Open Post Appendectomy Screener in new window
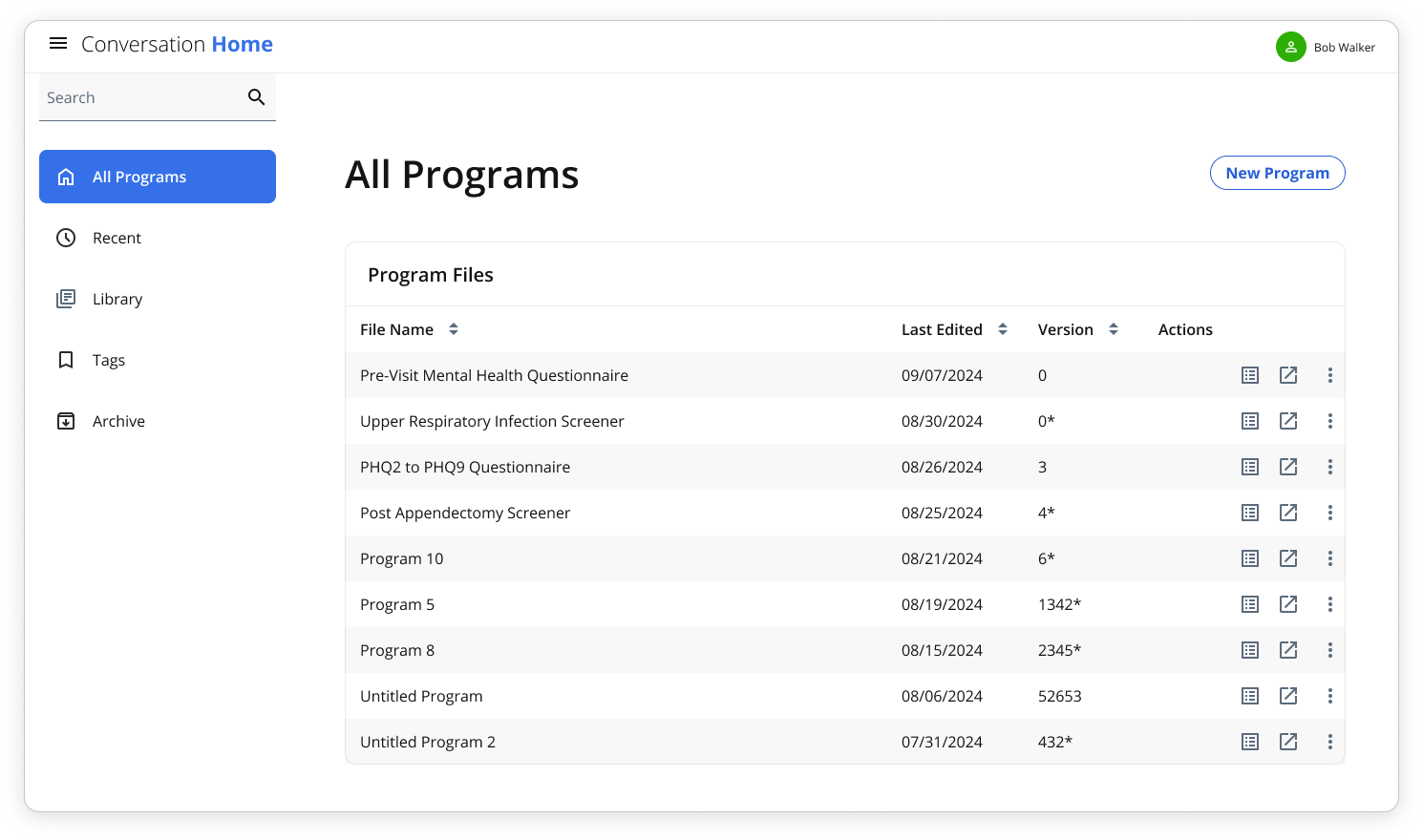Image resolution: width=1423 pixels, height=840 pixels. pyautogui.click(x=1288, y=513)
